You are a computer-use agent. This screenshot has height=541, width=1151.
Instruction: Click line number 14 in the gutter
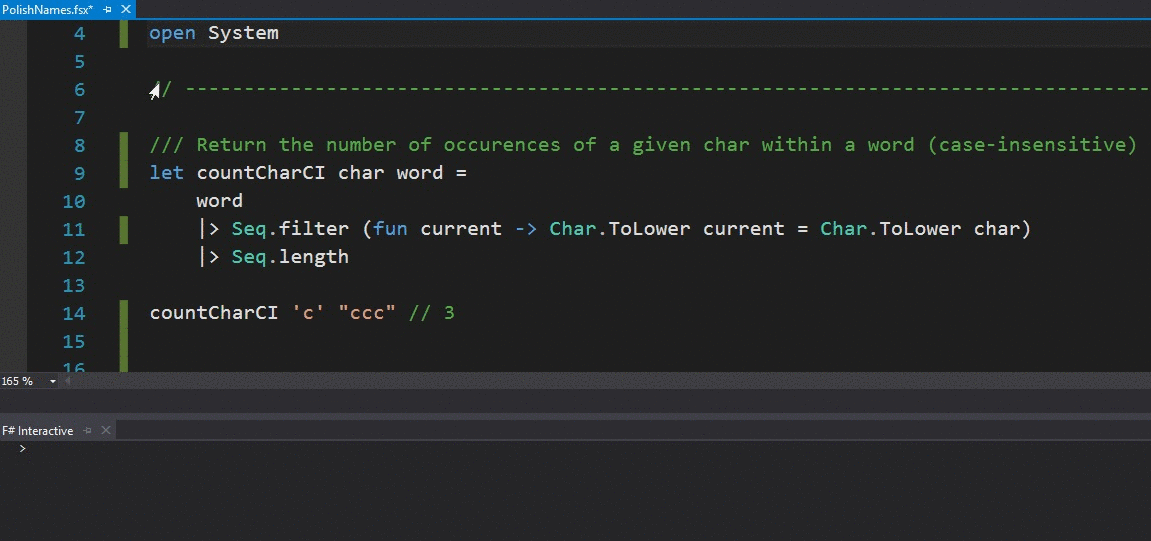click(x=73, y=313)
